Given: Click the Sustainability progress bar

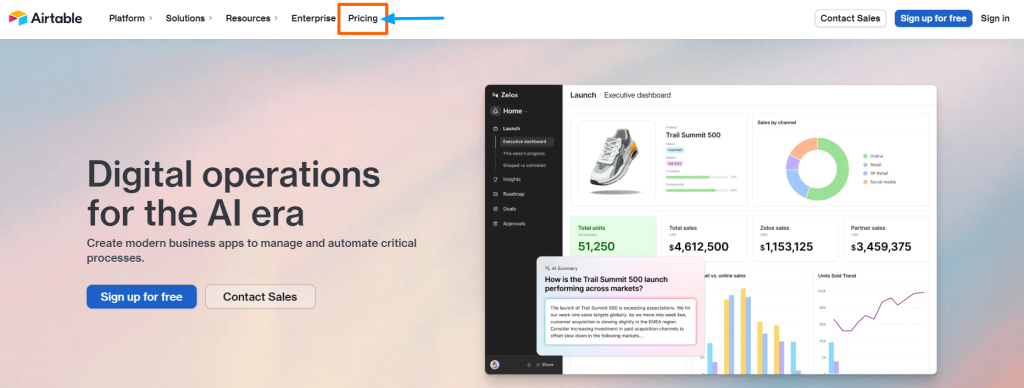Looking at the screenshot, I should coord(697,190).
